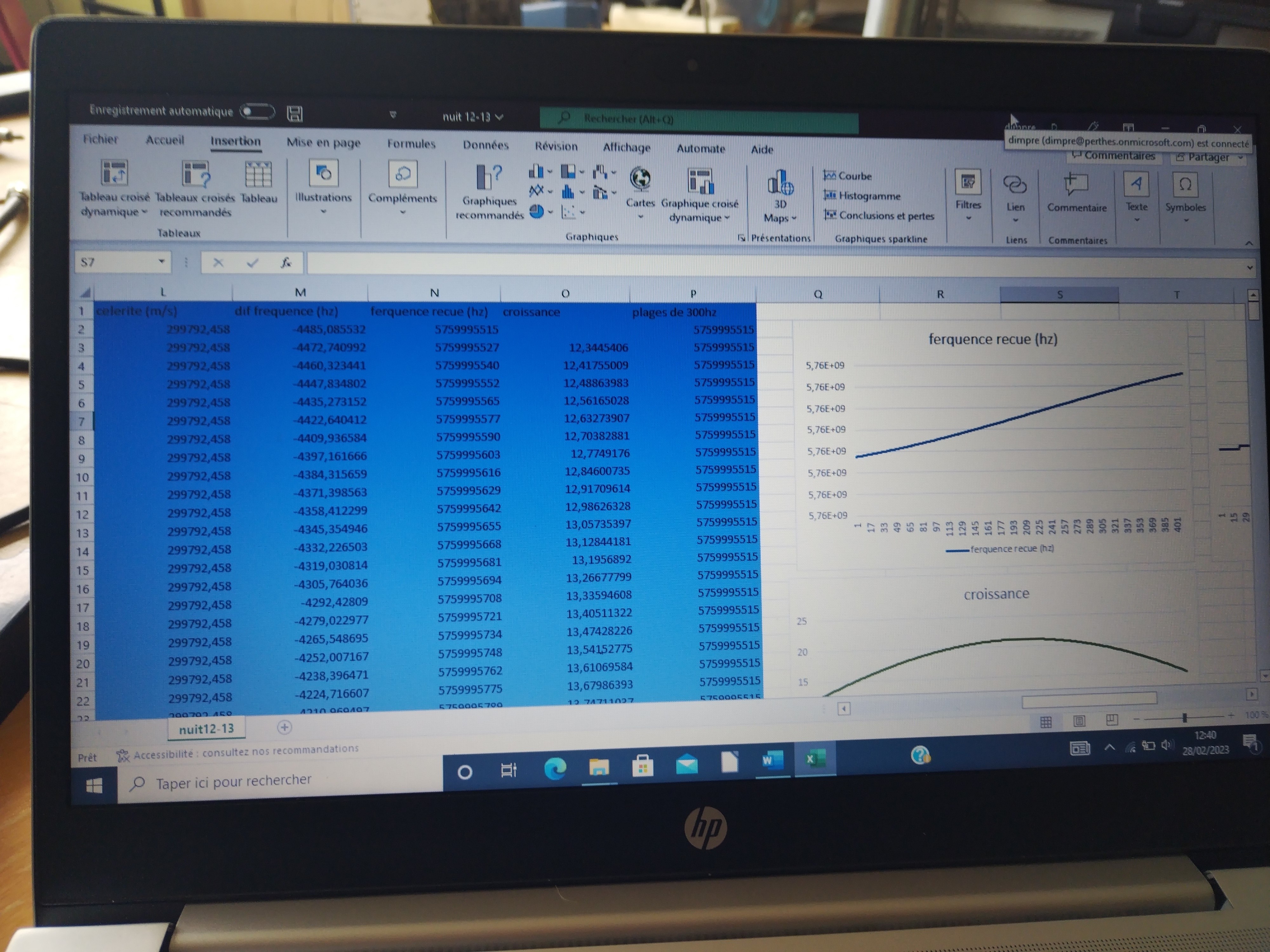Viewport: 1270px width, 952px height.
Task: Insert a line or area chart
Action: 540,191
